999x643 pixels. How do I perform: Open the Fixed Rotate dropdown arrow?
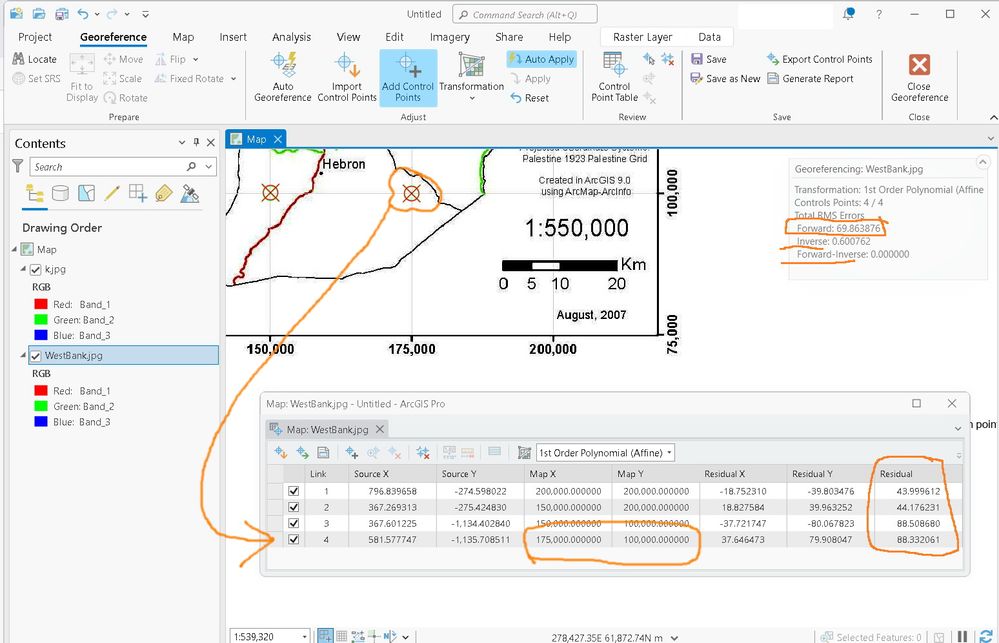point(234,78)
